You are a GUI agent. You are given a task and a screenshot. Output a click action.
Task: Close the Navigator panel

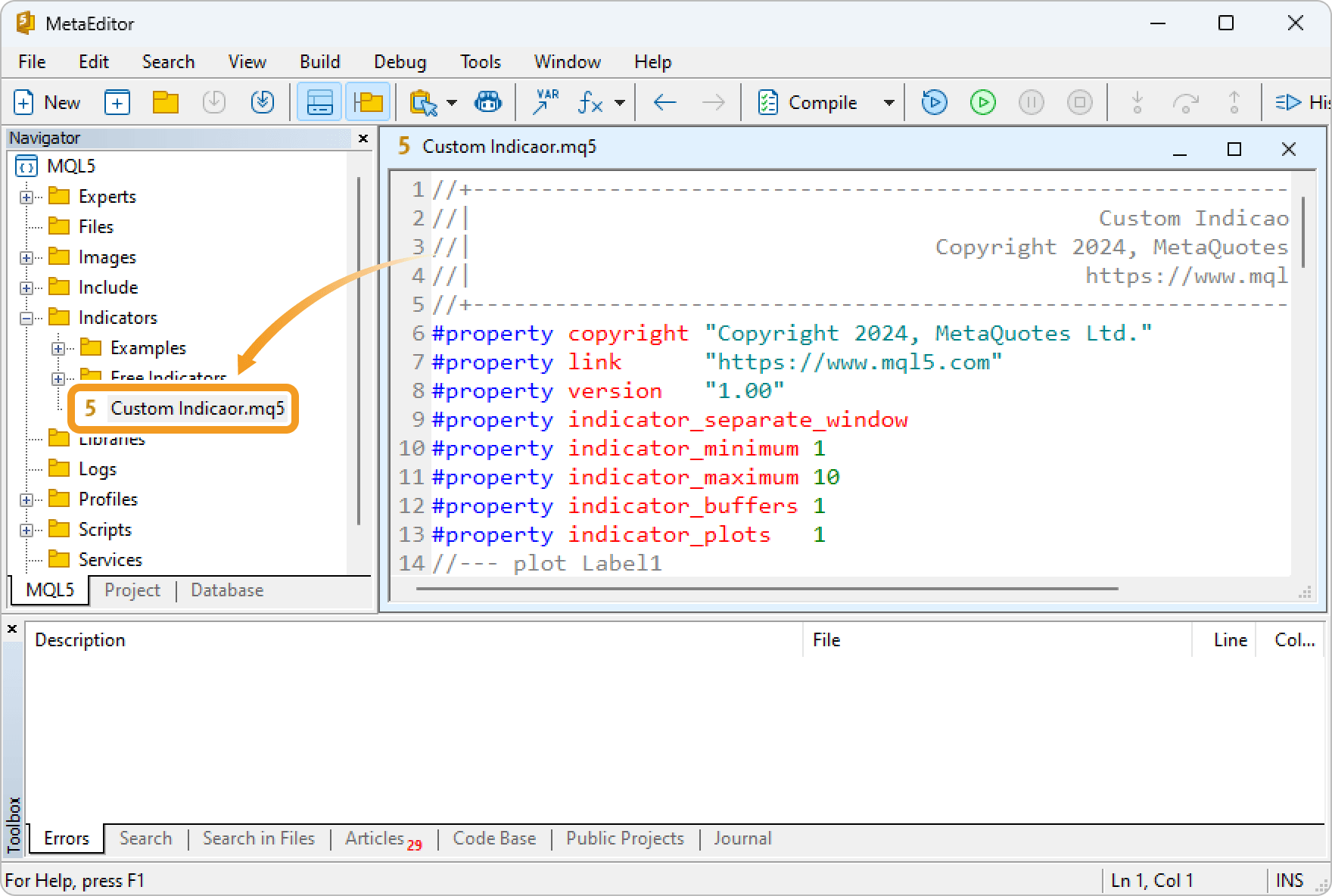coord(363,138)
